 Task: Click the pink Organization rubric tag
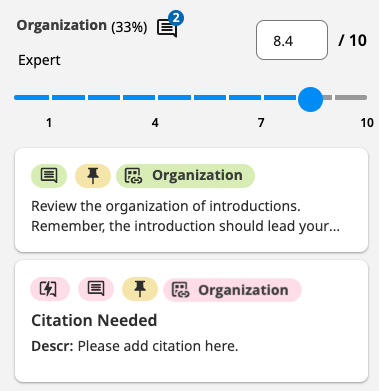tap(232, 290)
